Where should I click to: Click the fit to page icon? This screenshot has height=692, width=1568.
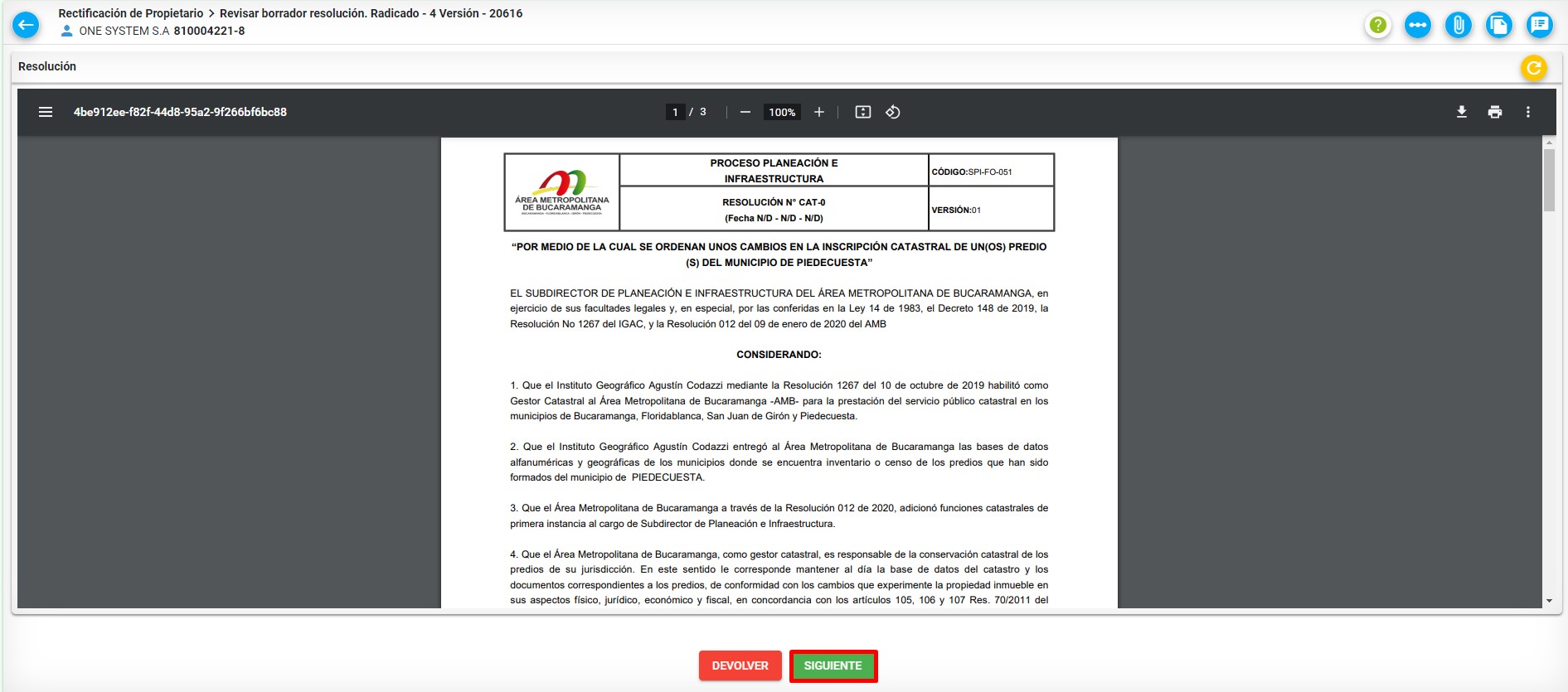862,112
